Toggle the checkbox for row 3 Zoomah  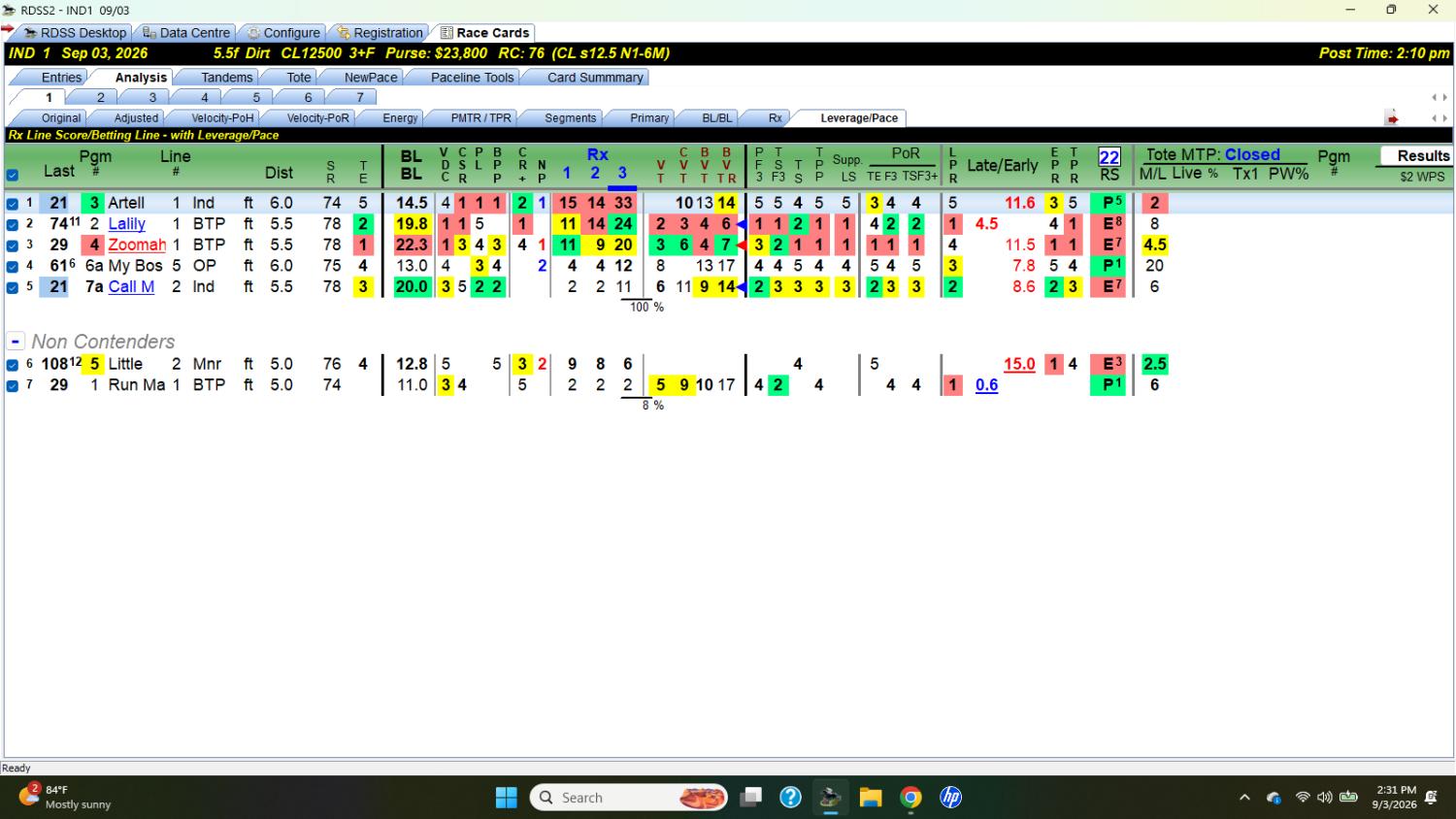13,246
